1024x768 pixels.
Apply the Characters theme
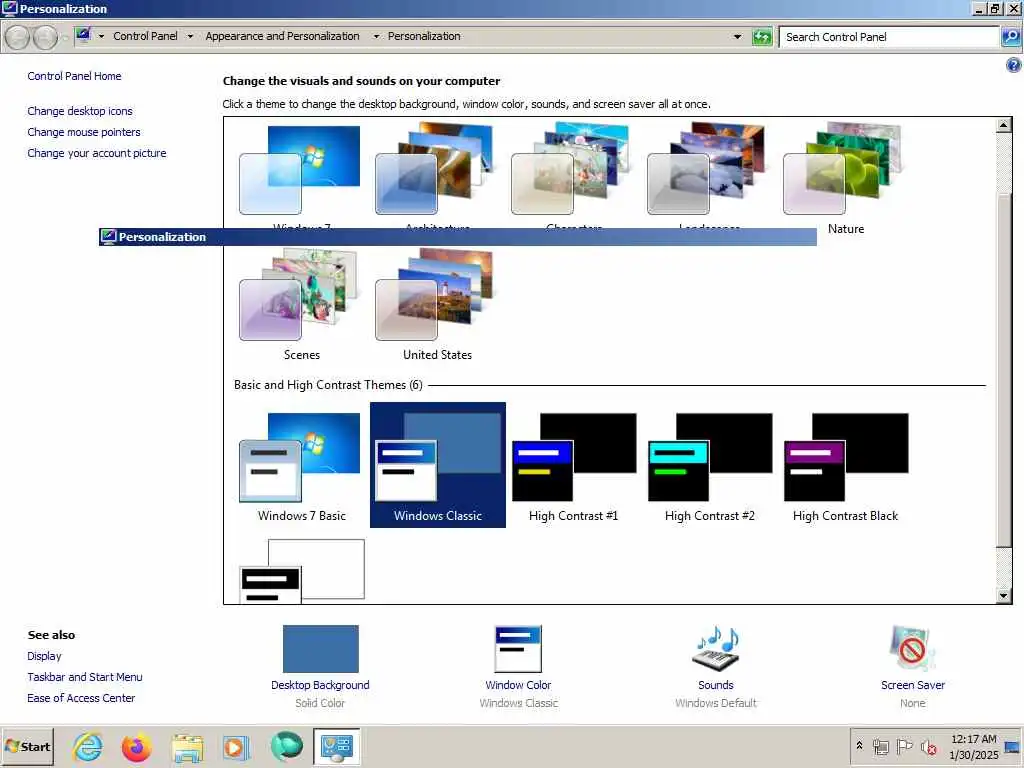[572, 170]
